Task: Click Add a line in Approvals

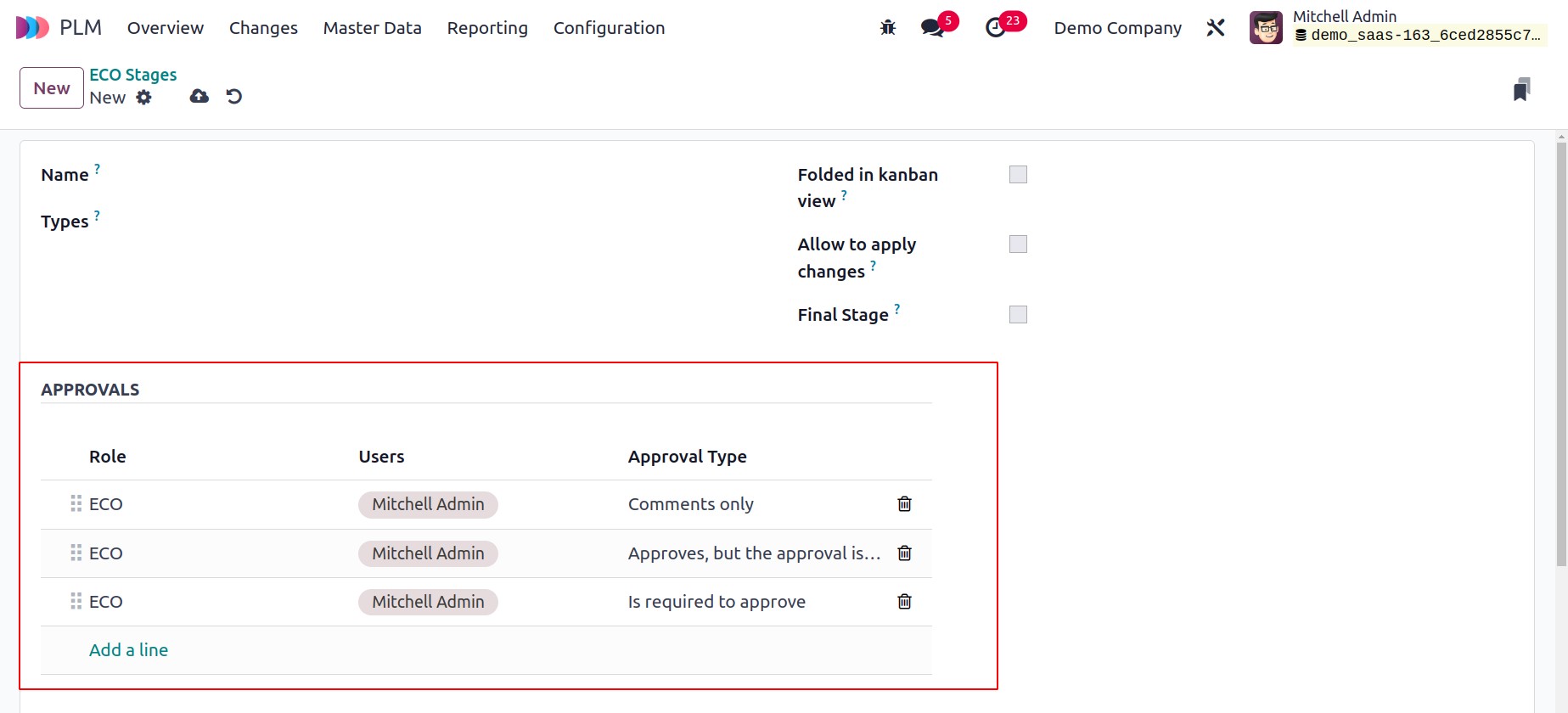Action: coord(128,650)
